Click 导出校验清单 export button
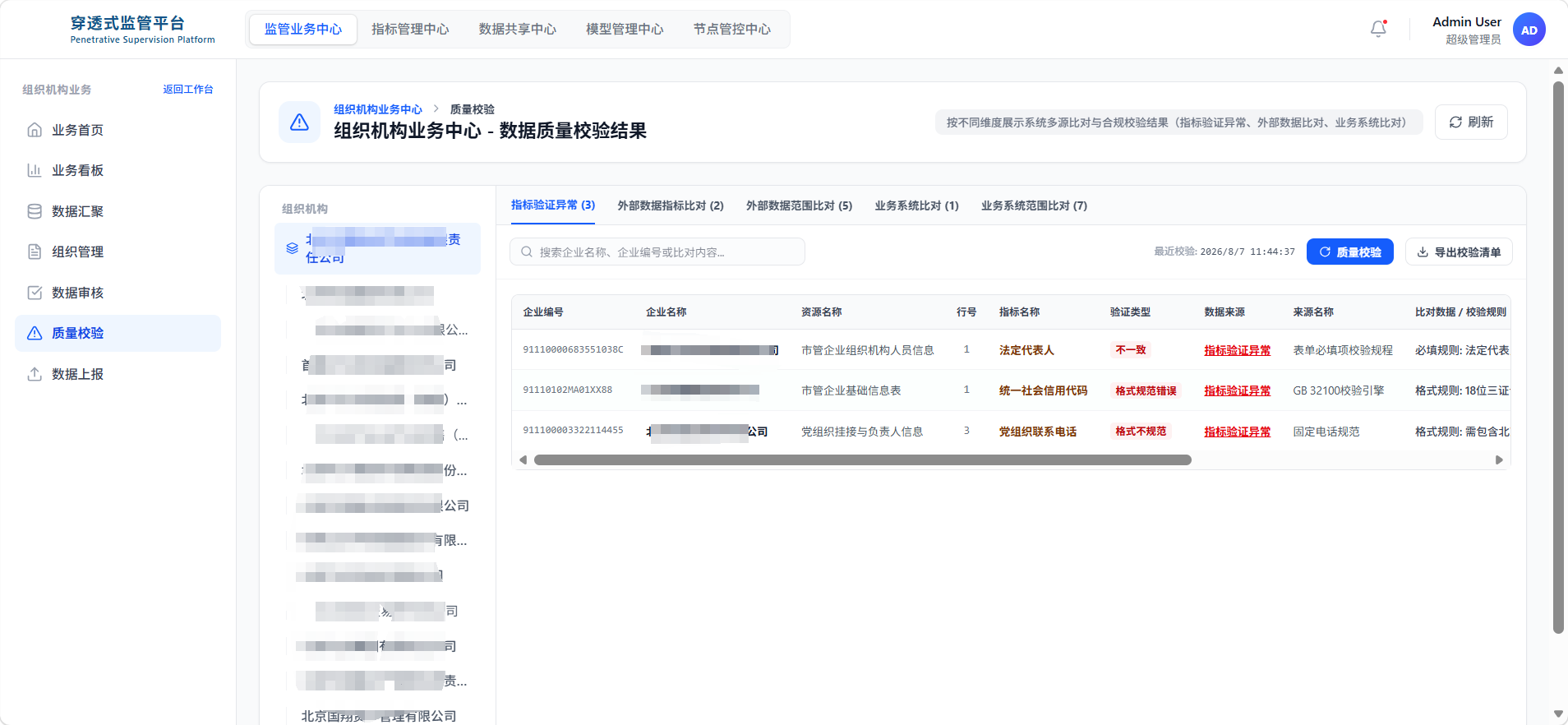This screenshot has height=725, width=1568. tap(1459, 252)
